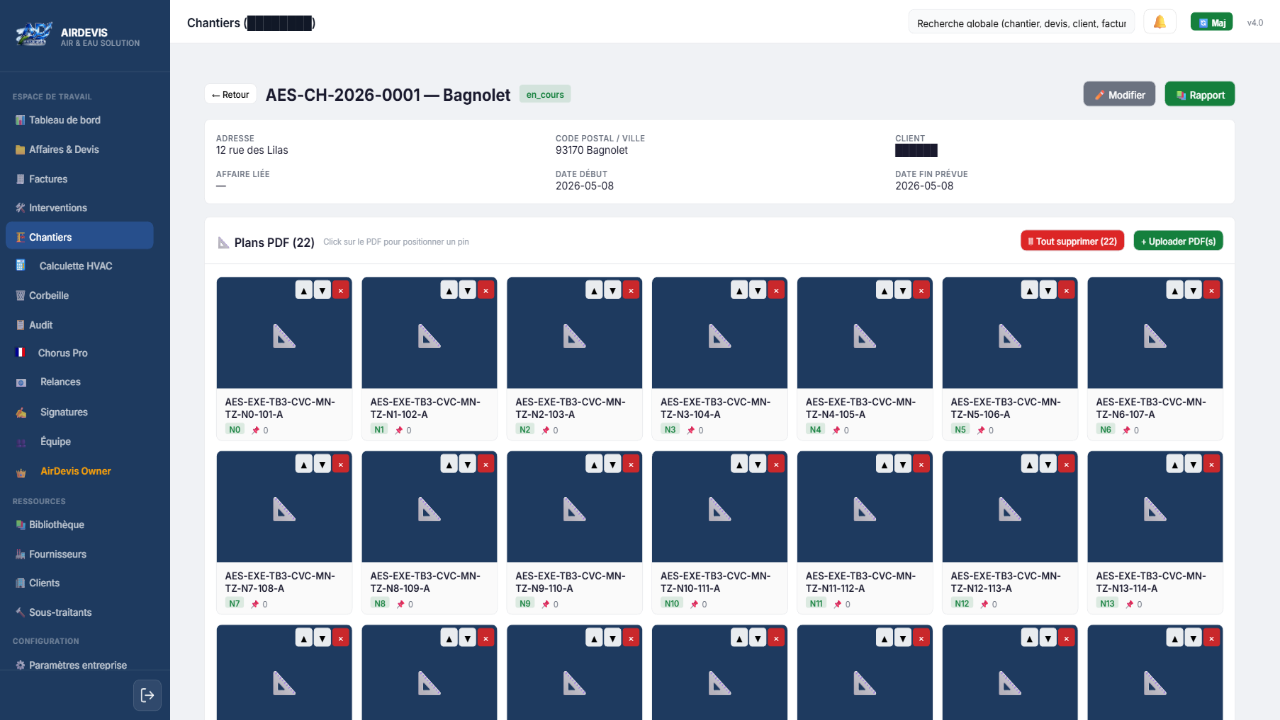This screenshot has width=1280, height=720.
Task: Open plan N10-111-A thumbnail
Action: [x=719, y=507]
